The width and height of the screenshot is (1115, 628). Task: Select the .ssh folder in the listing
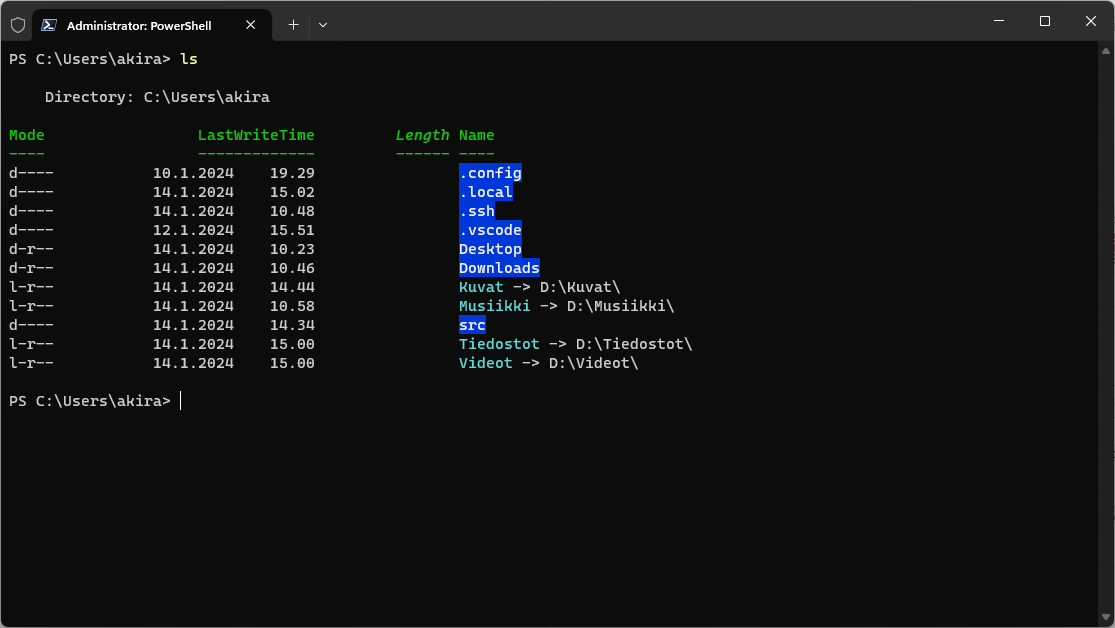(x=475, y=210)
